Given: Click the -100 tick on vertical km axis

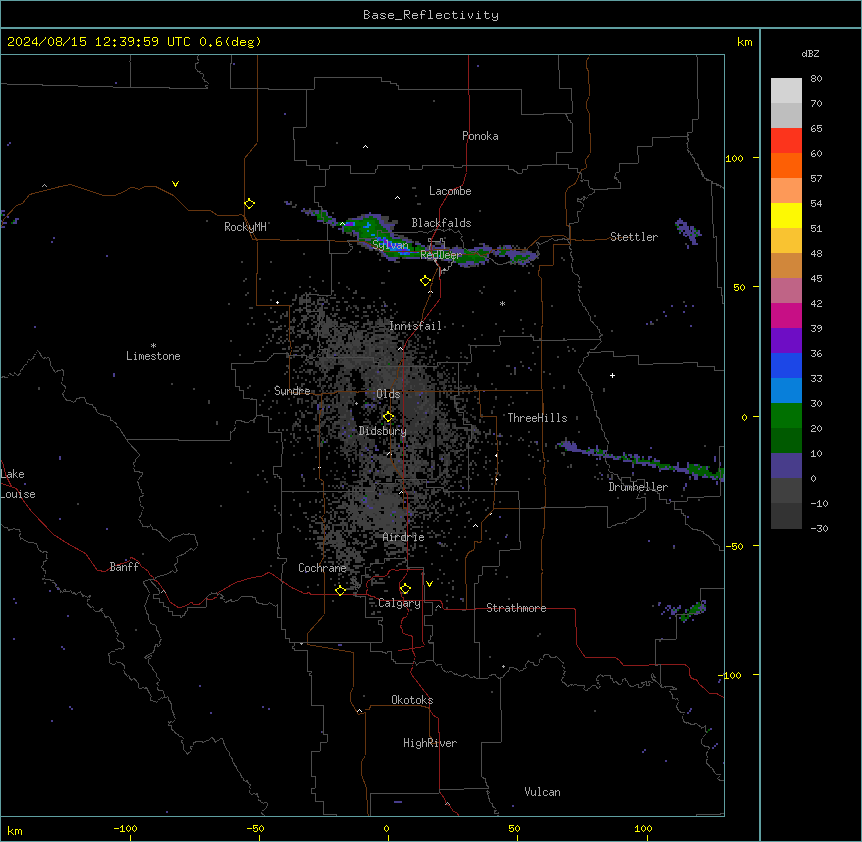Looking at the screenshot, I should [x=732, y=675].
